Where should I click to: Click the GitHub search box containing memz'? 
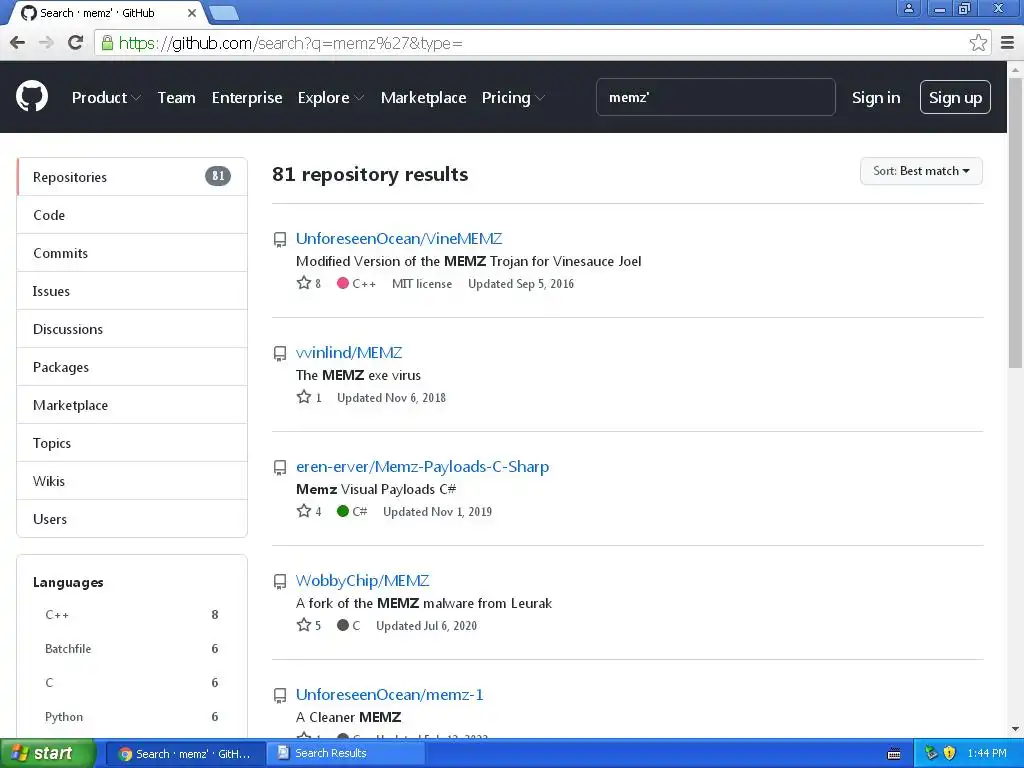716,97
